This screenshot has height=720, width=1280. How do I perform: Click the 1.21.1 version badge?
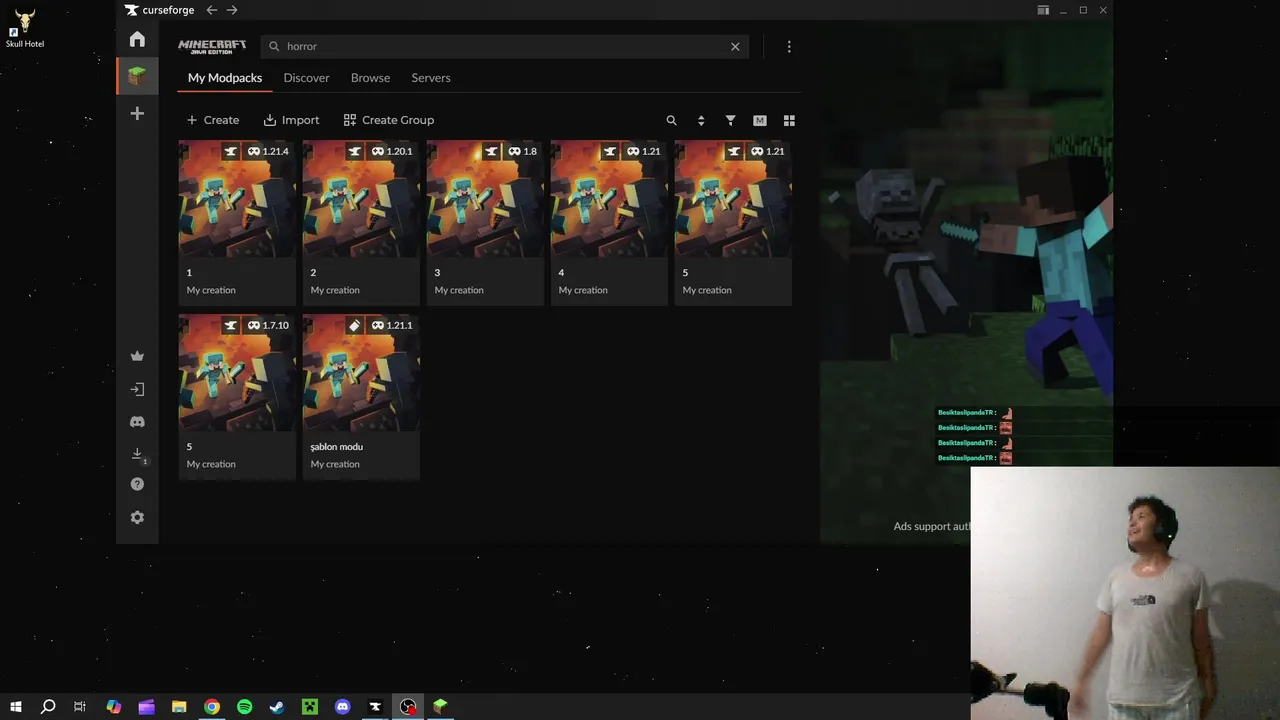point(392,325)
